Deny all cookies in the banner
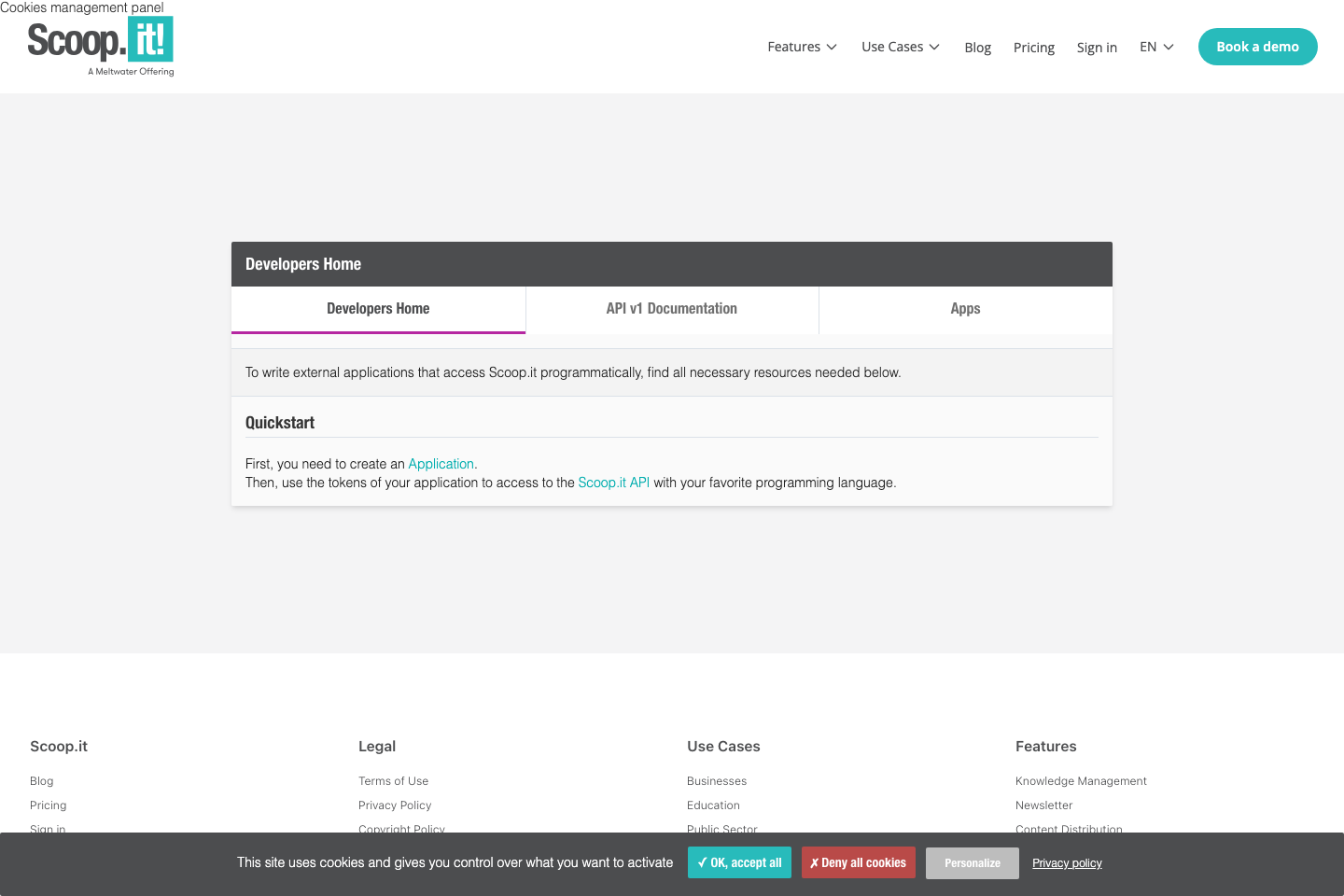The image size is (1344, 896). tap(858, 862)
